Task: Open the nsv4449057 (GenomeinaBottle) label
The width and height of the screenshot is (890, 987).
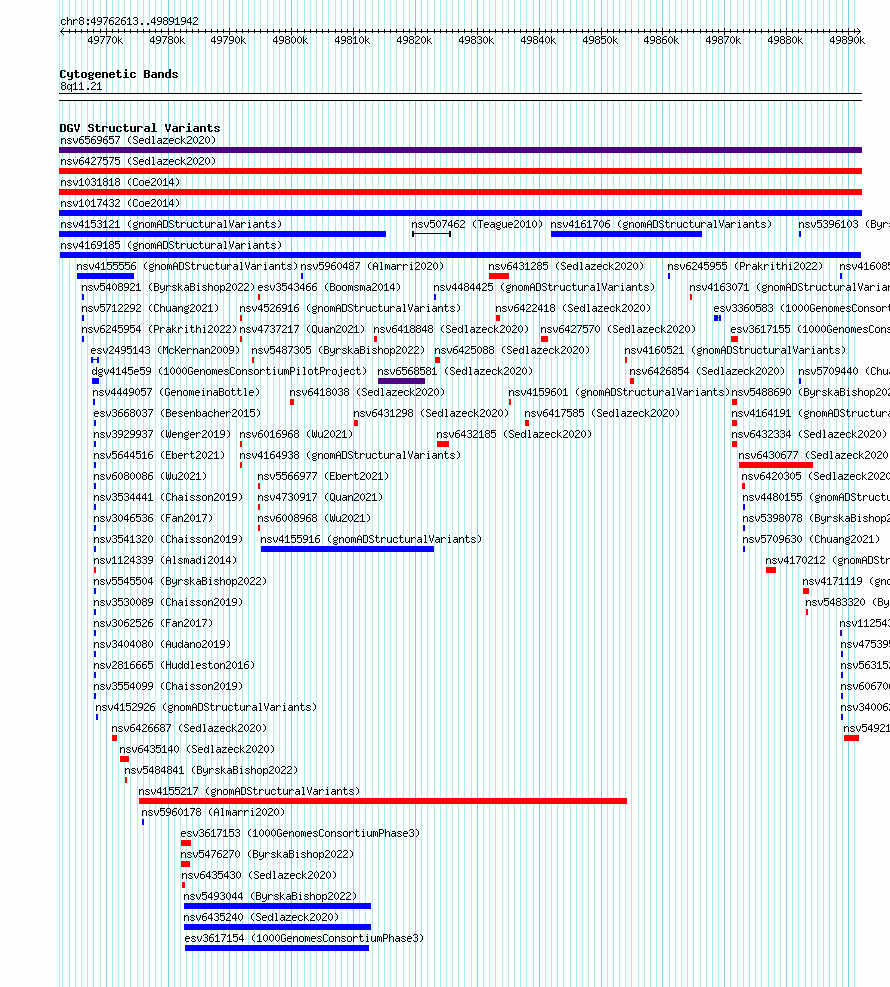Action: (x=176, y=392)
